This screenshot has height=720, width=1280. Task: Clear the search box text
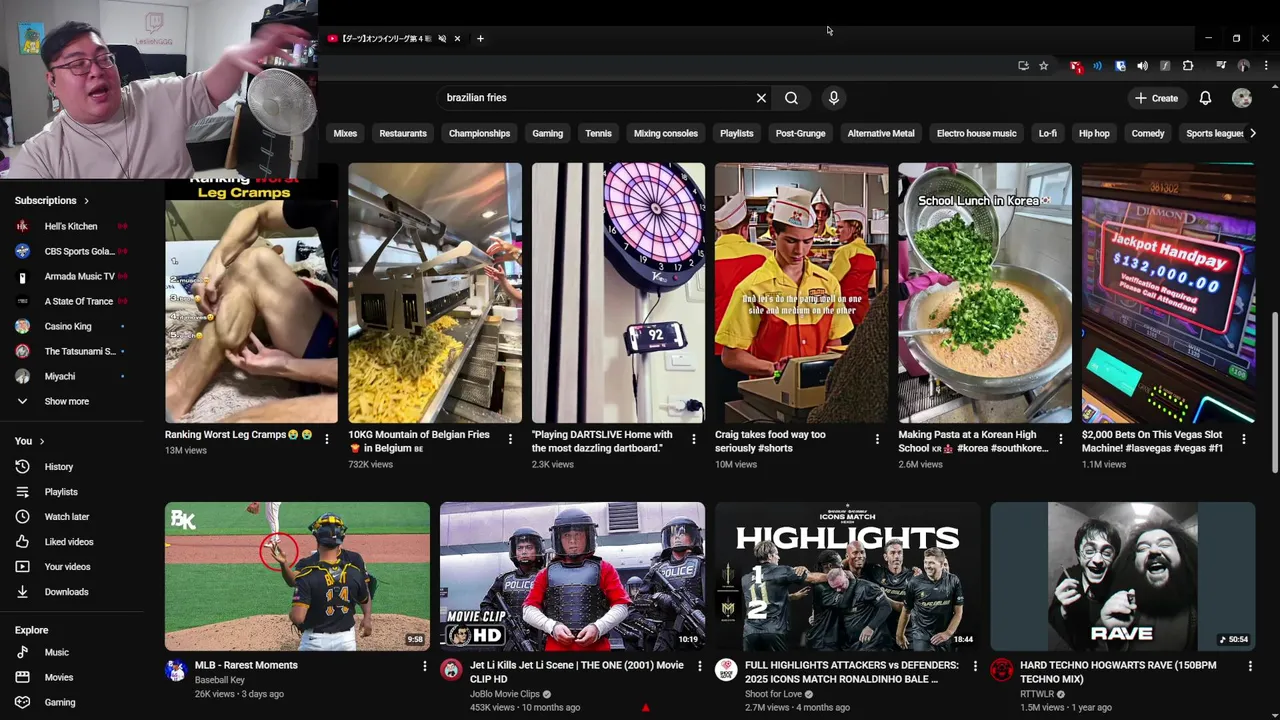click(761, 98)
